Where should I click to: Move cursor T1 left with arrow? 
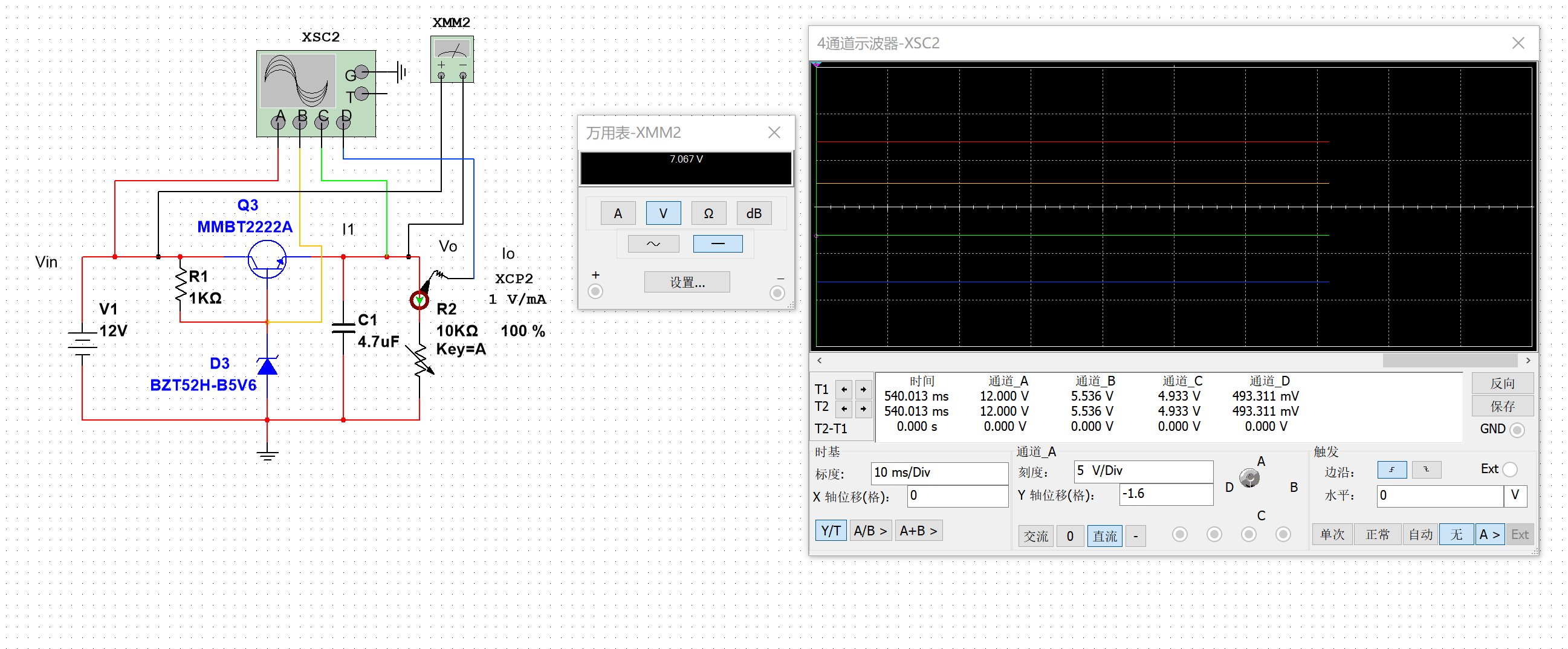point(844,389)
